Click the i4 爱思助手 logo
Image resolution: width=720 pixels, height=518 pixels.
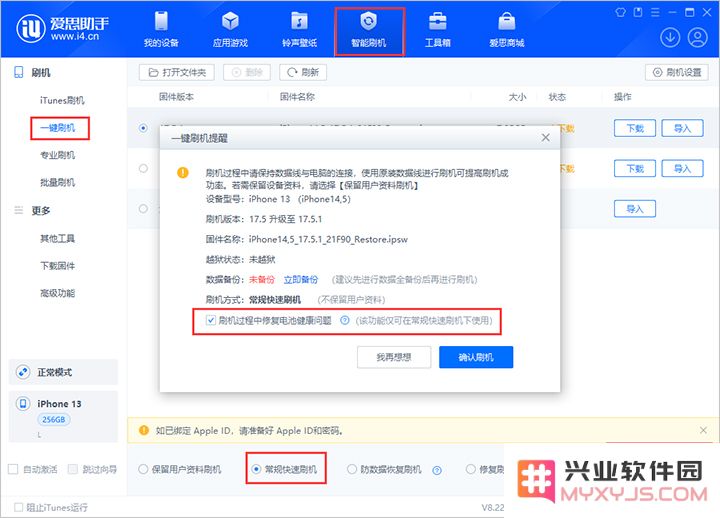(63, 28)
